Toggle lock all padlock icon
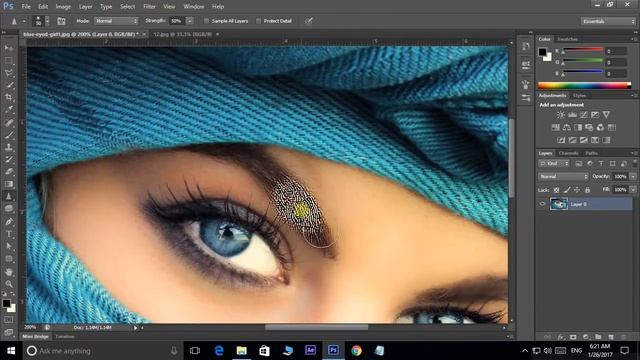 [x=587, y=190]
